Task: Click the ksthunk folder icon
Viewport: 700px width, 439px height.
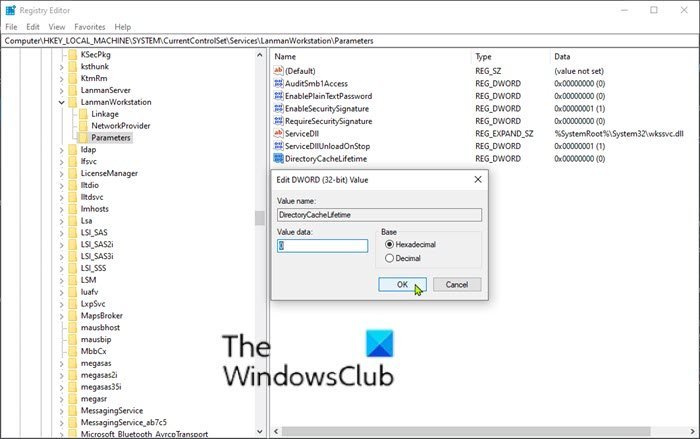Action: [x=73, y=67]
